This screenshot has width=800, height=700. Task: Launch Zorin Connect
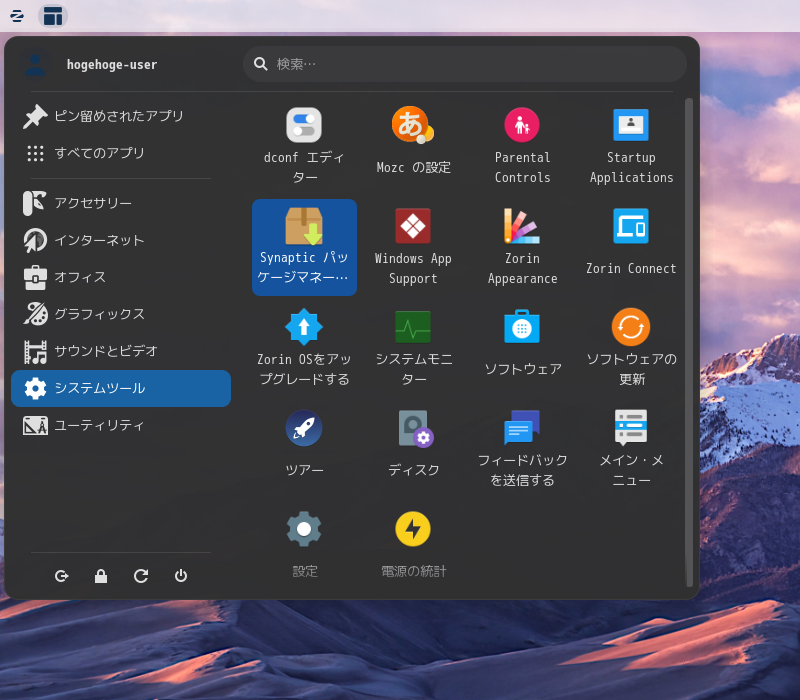631,247
